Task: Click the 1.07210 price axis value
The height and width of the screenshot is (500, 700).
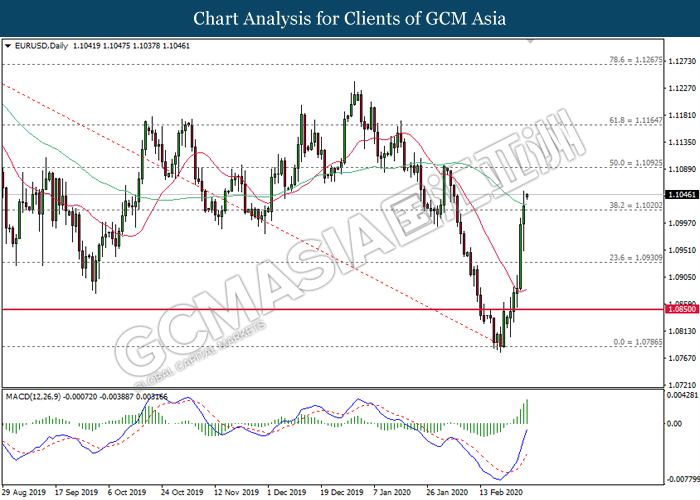Action: click(682, 385)
